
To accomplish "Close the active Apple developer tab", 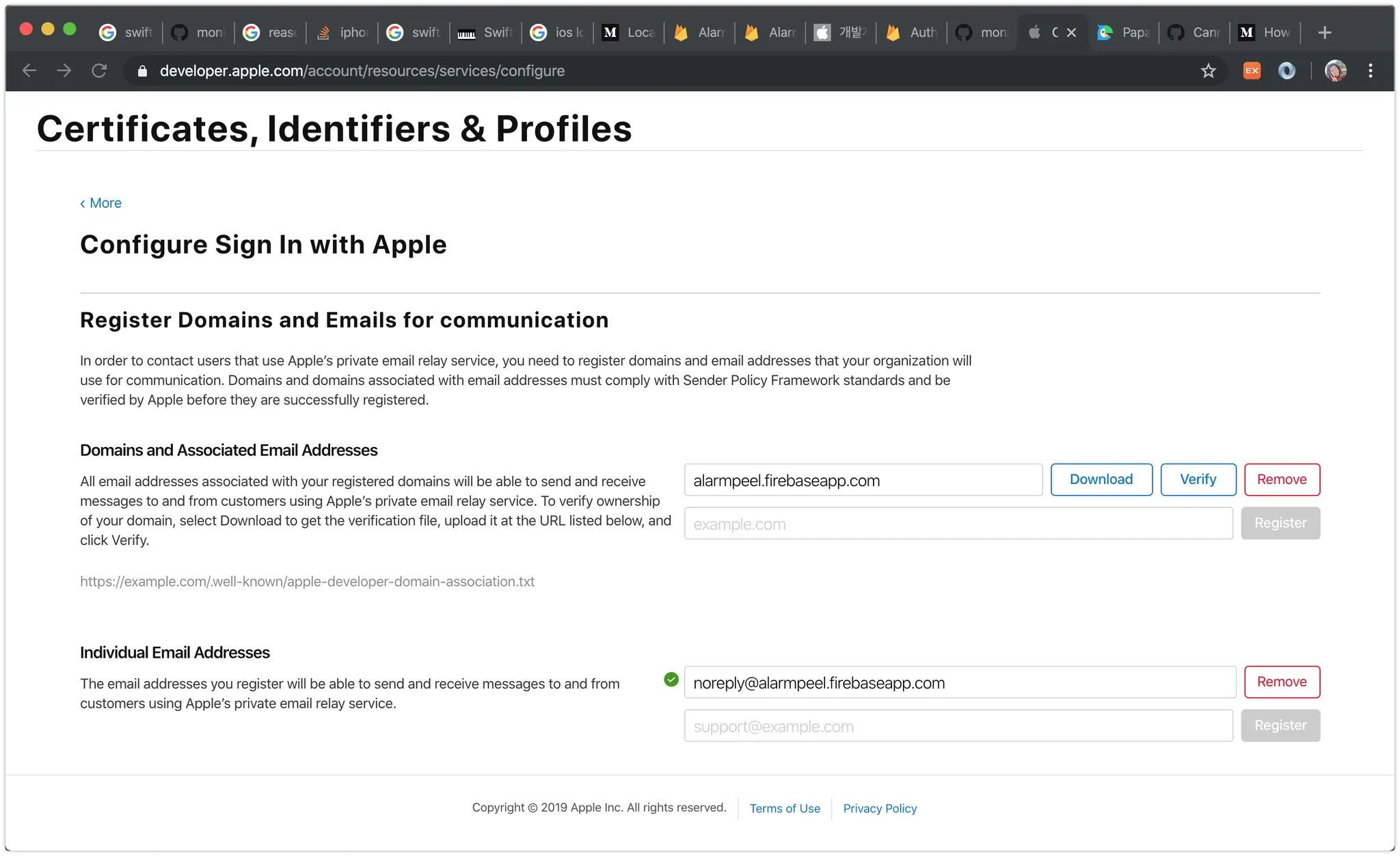I will coord(1071,33).
